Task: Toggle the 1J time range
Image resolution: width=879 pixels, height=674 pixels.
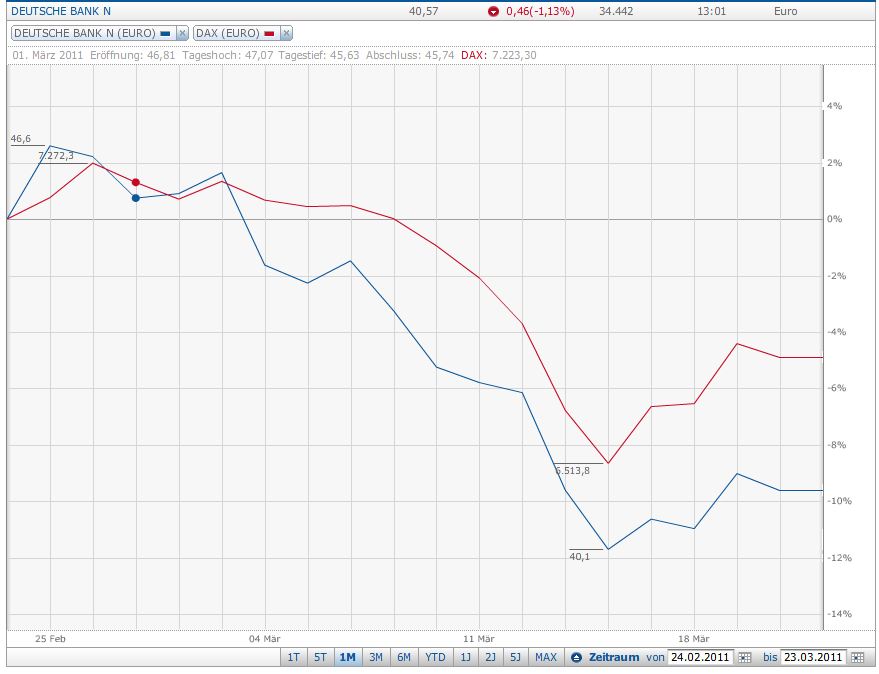Action: [x=465, y=658]
